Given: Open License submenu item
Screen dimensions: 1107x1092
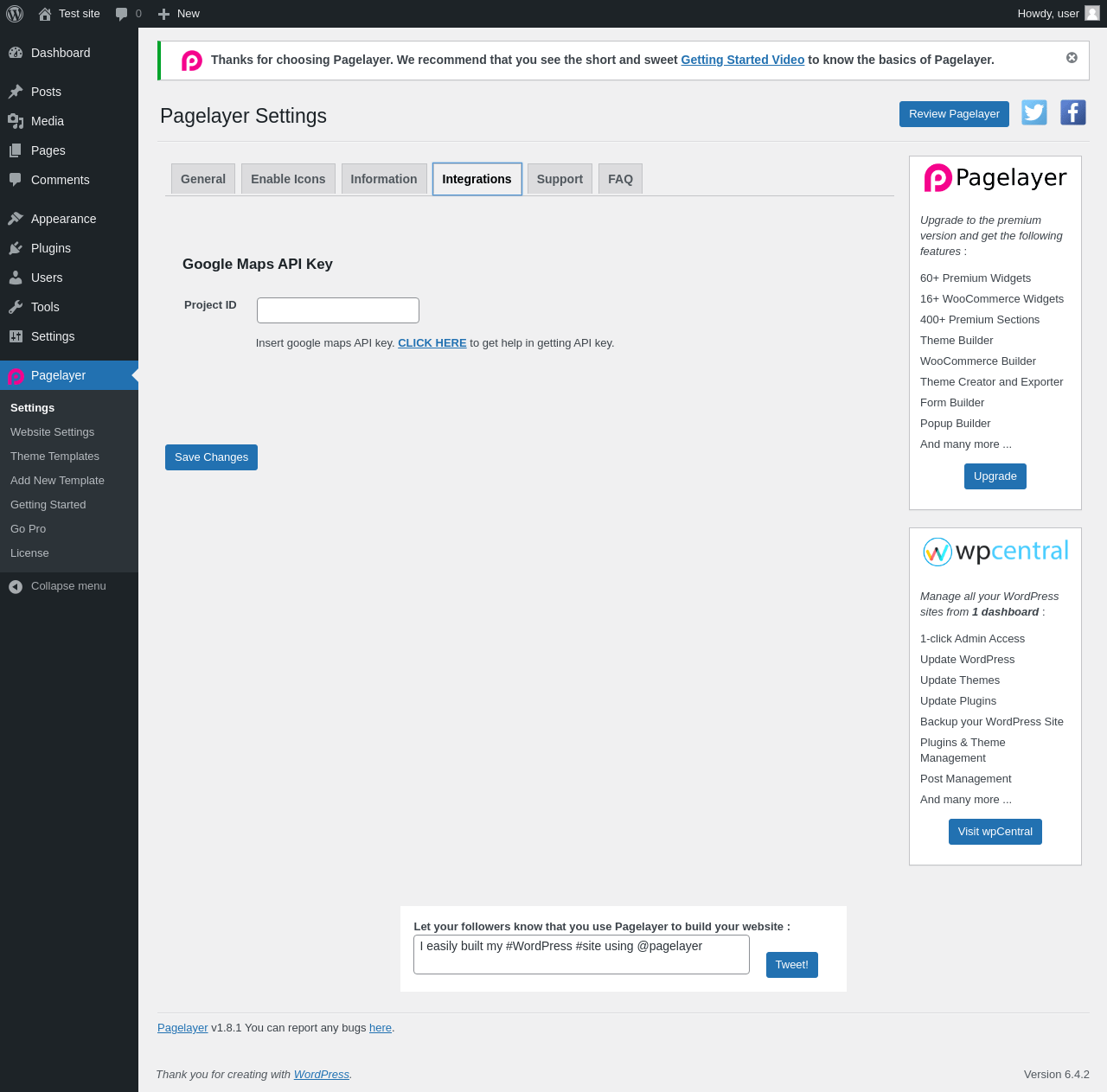Looking at the screenshot, I should [69, 553].
